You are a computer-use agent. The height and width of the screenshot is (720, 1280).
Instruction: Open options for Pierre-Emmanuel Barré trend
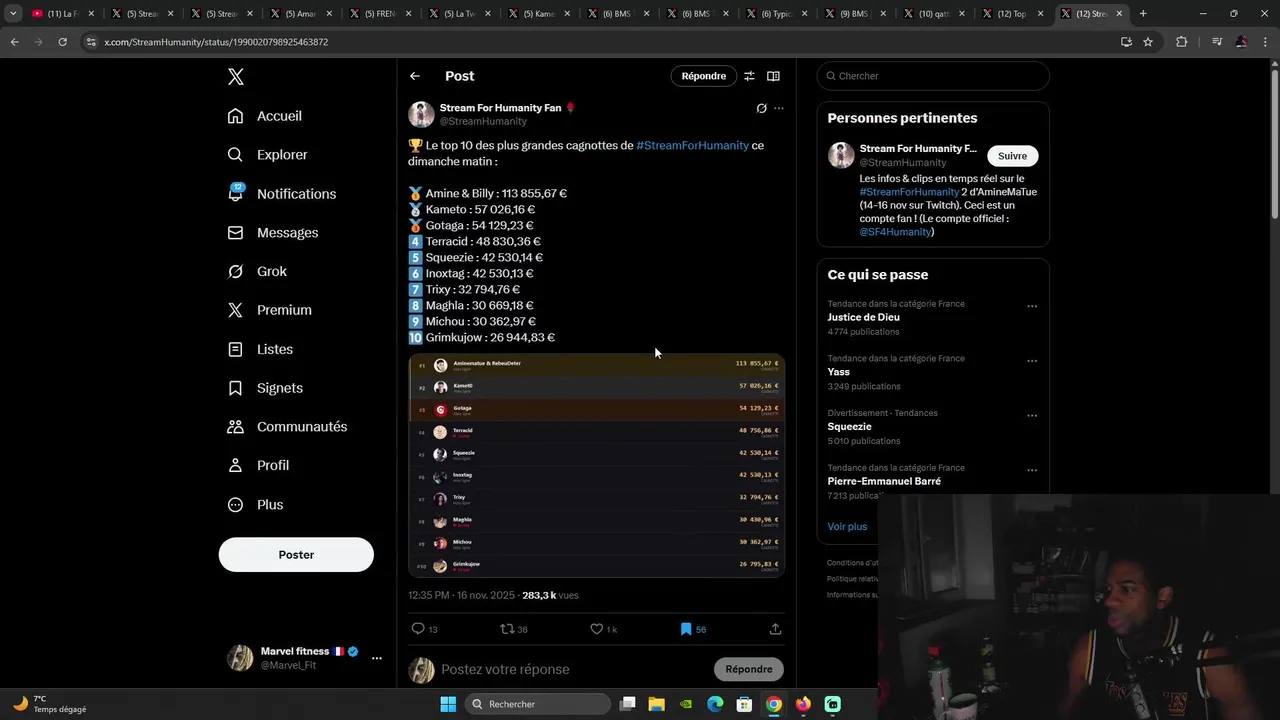1032,470
